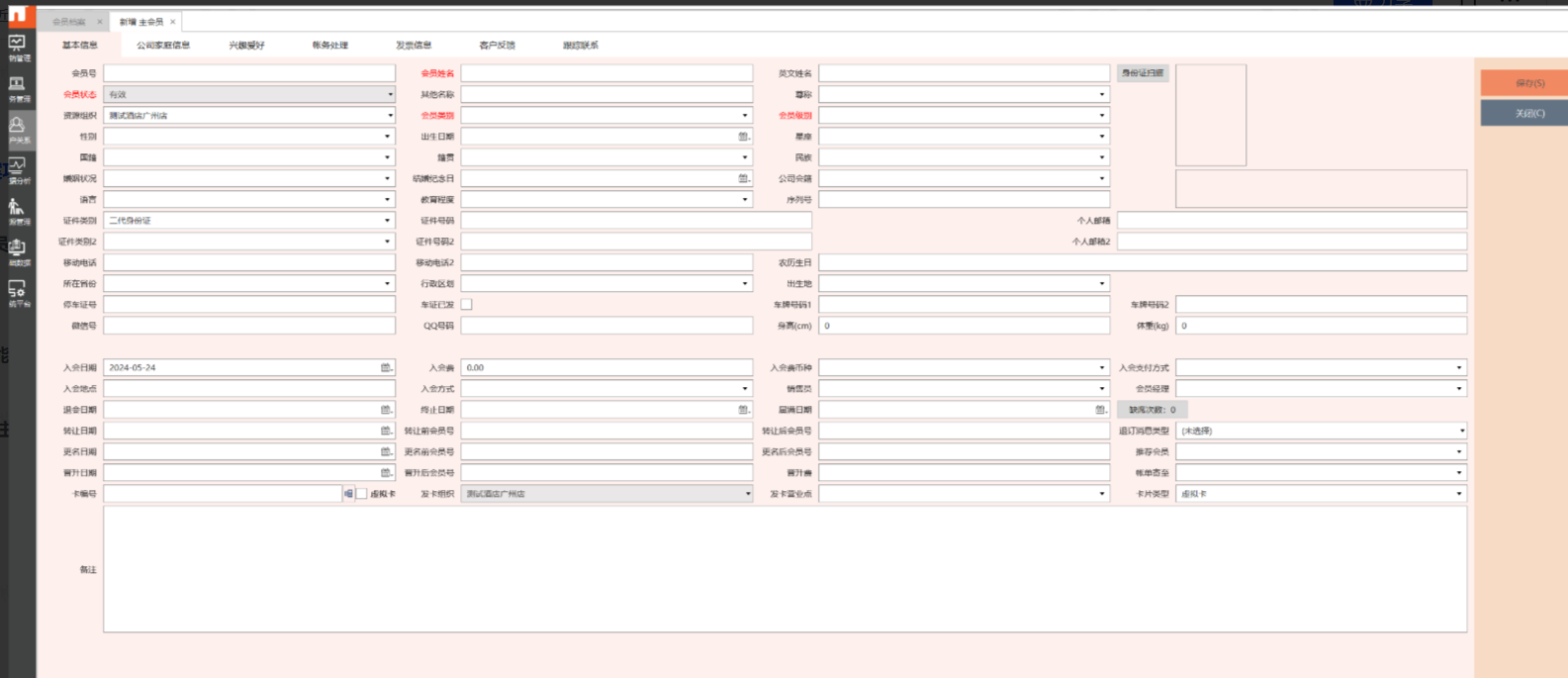Open the customer relations sidebar module

(18, 129)
